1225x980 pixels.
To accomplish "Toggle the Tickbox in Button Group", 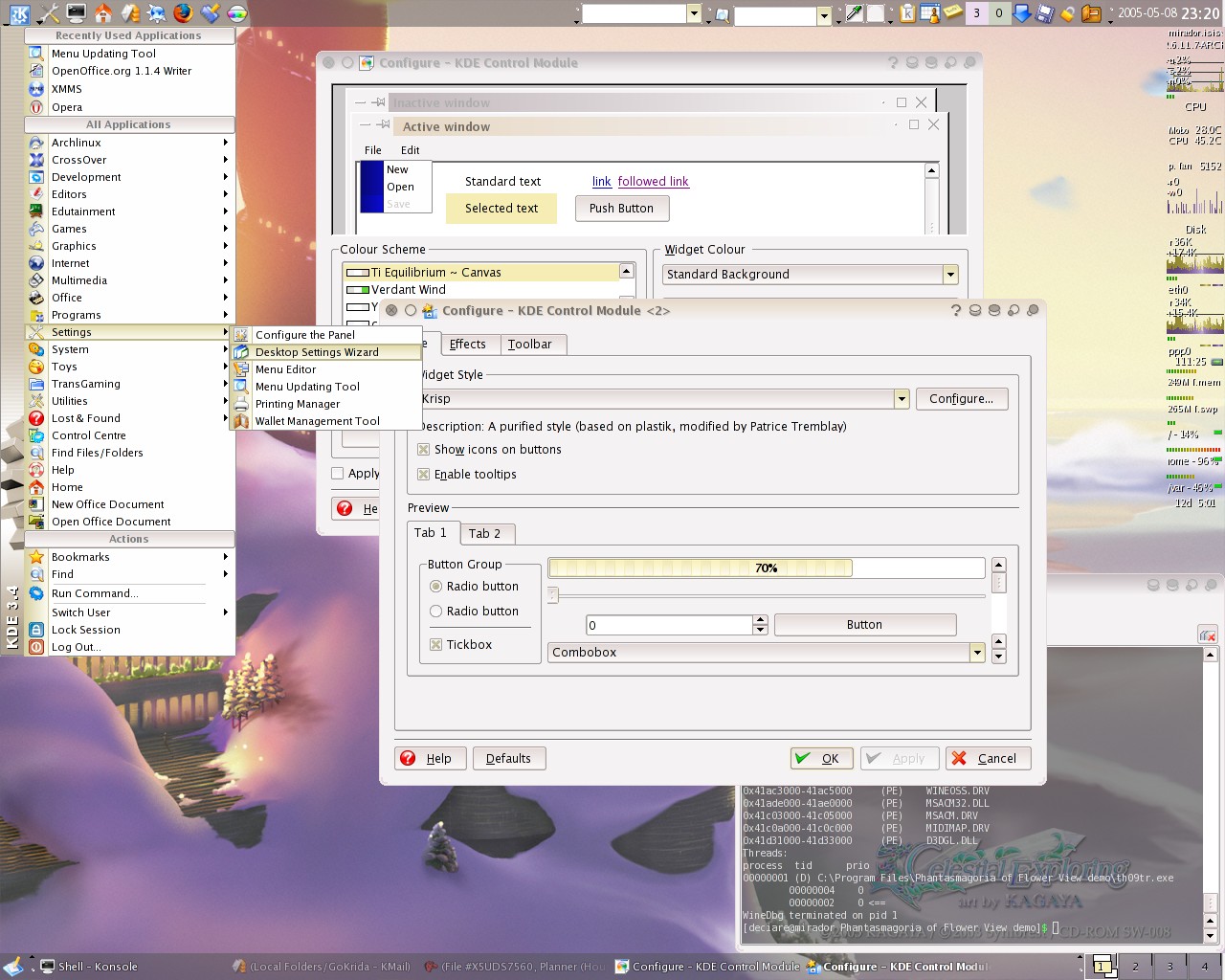I will coord(435,645).
